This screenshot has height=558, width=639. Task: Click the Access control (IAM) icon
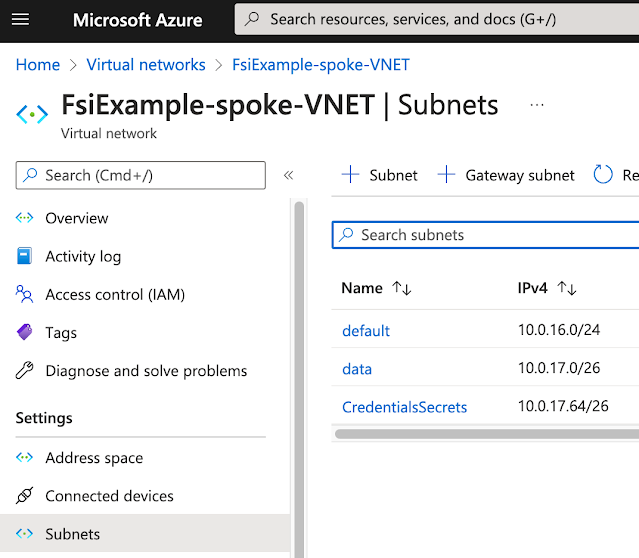pos(25,294)
